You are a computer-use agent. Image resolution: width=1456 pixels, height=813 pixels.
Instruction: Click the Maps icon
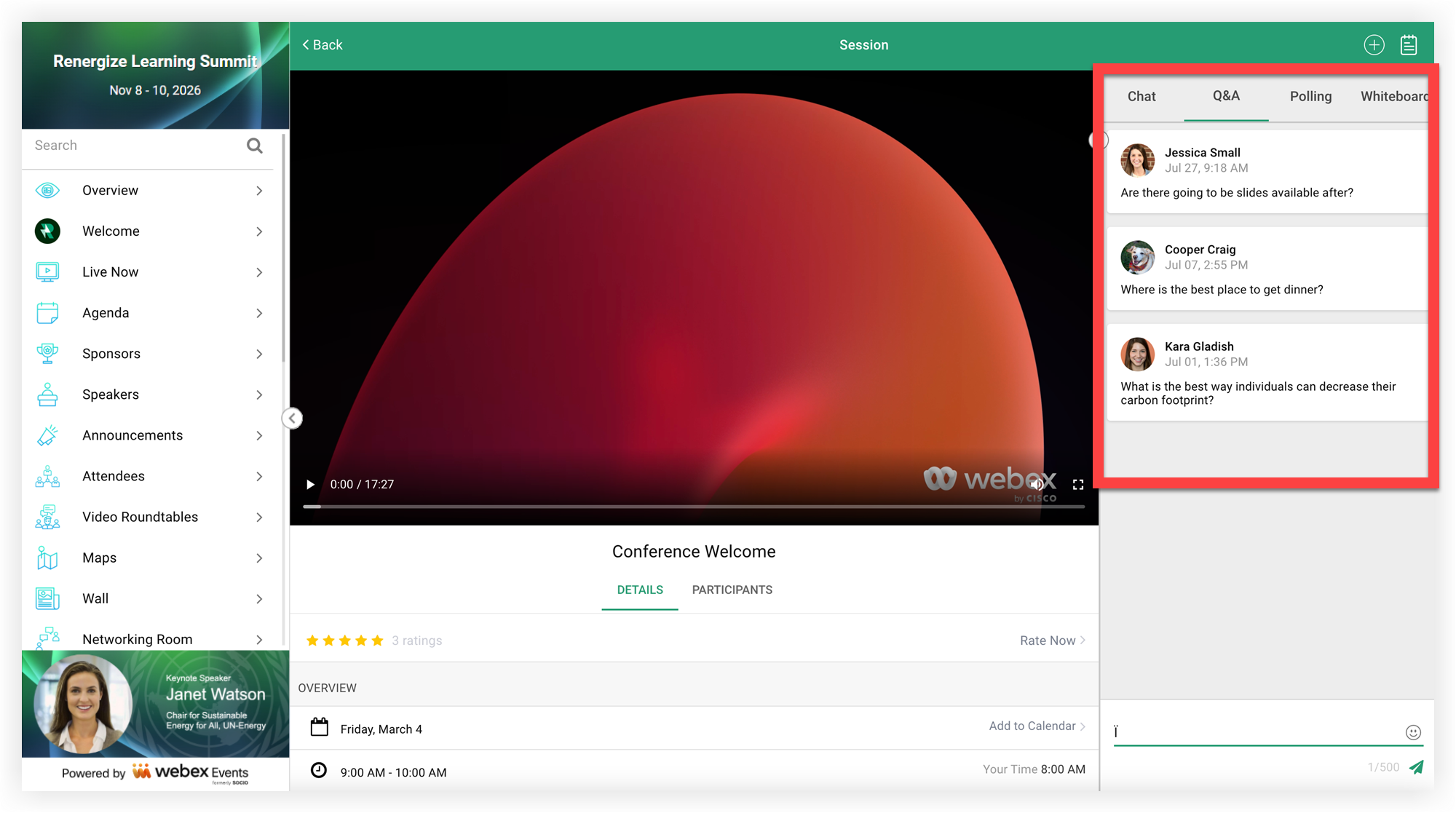[47, 558]
